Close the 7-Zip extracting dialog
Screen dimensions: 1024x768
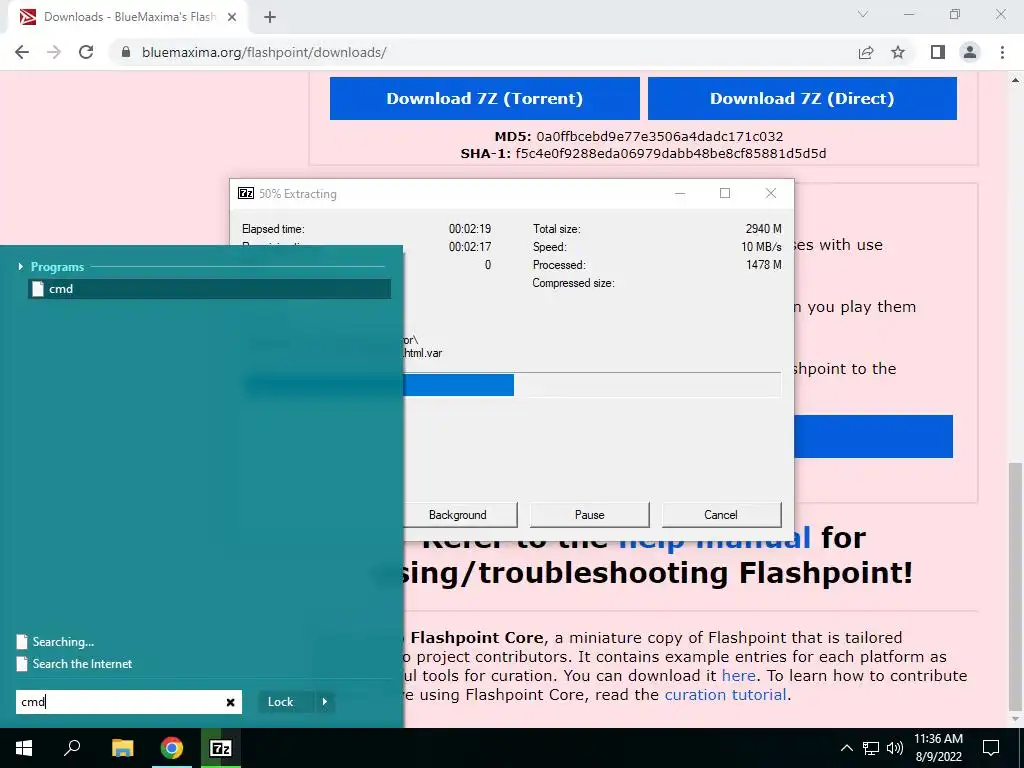[x=771, y=193]
